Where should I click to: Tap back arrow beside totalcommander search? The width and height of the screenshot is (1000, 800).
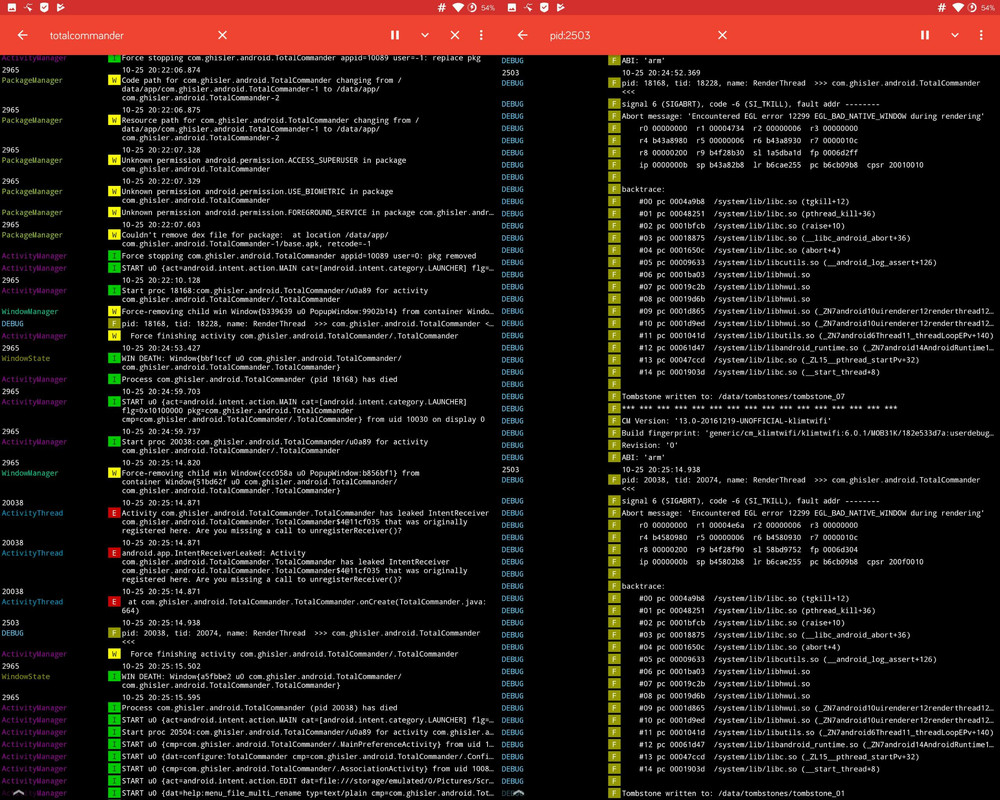point(22,35)
